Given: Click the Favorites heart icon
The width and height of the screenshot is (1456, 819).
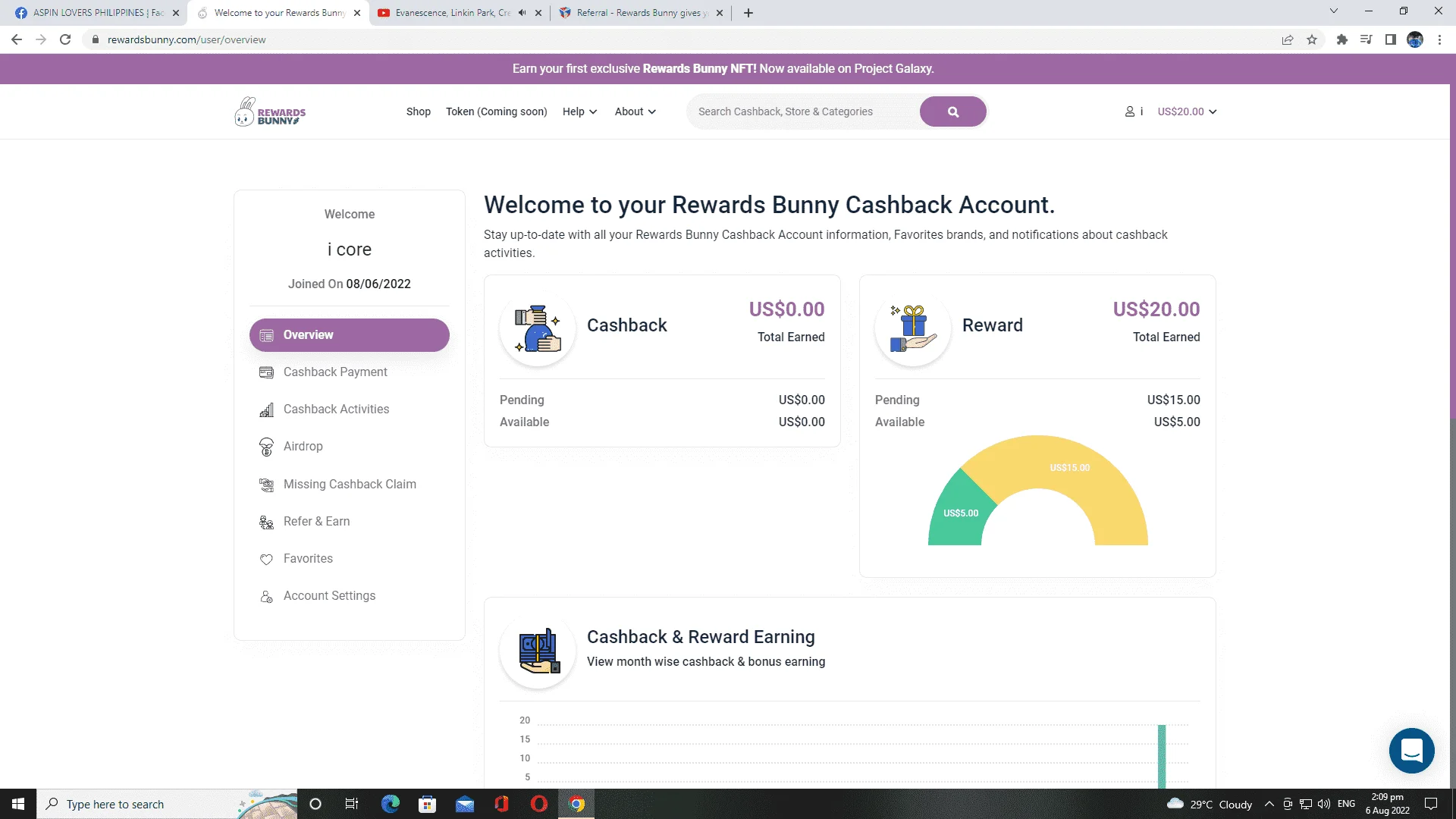Looking at the screenshot, I should click(x=266, y=559).
